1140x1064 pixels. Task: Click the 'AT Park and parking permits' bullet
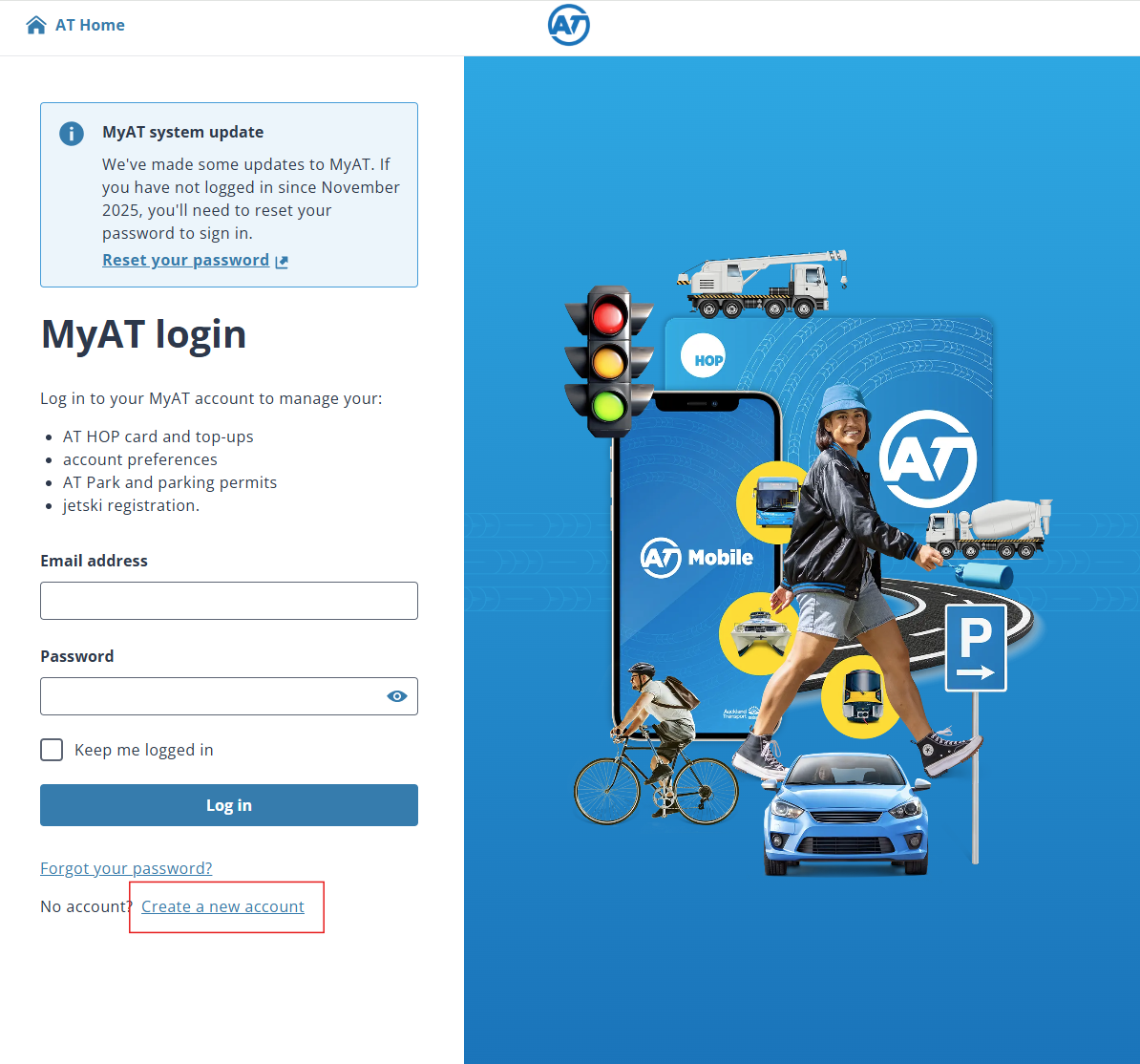[170, 483]
